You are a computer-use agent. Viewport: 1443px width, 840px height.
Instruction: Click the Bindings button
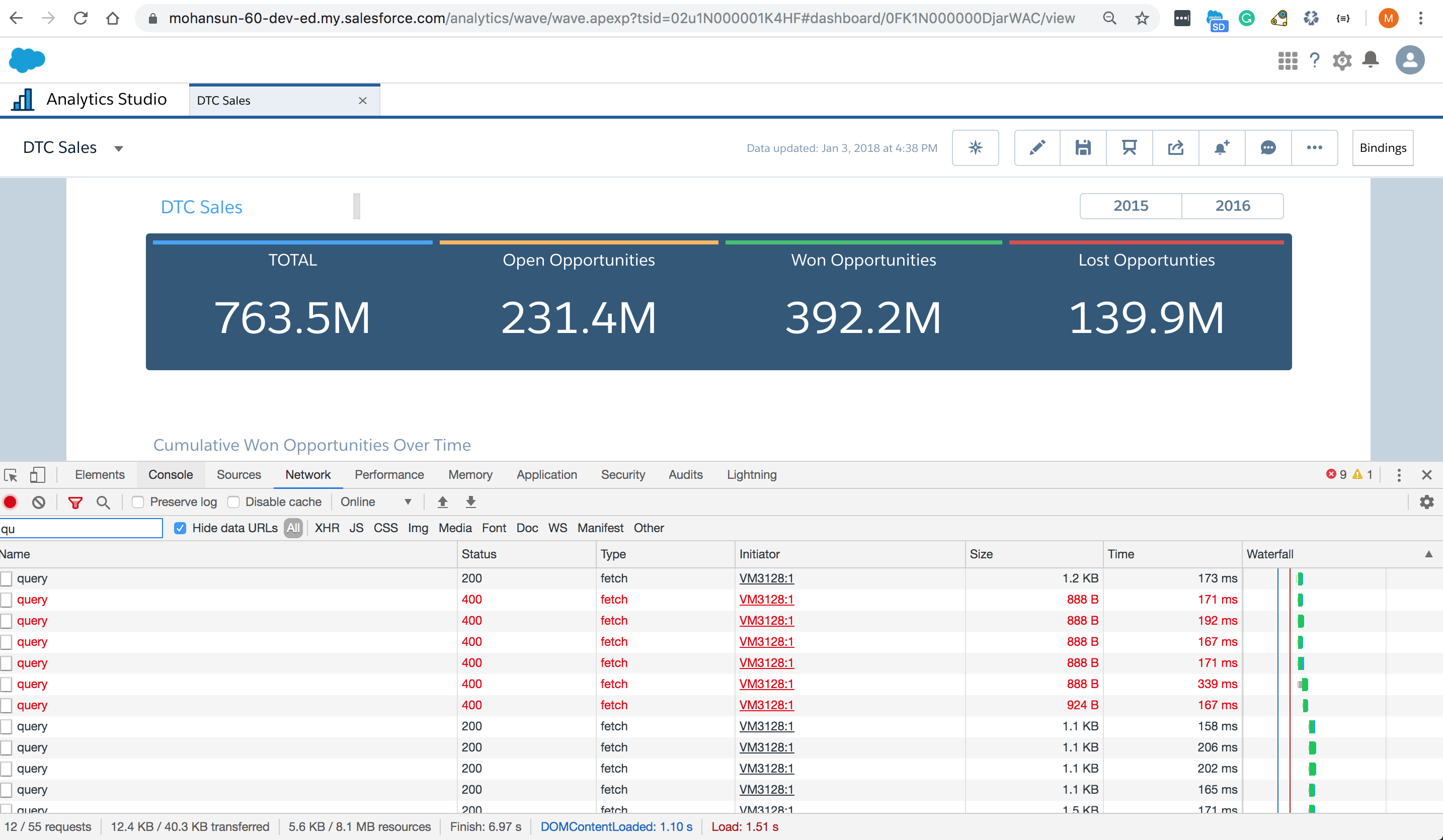(1383, 148)
